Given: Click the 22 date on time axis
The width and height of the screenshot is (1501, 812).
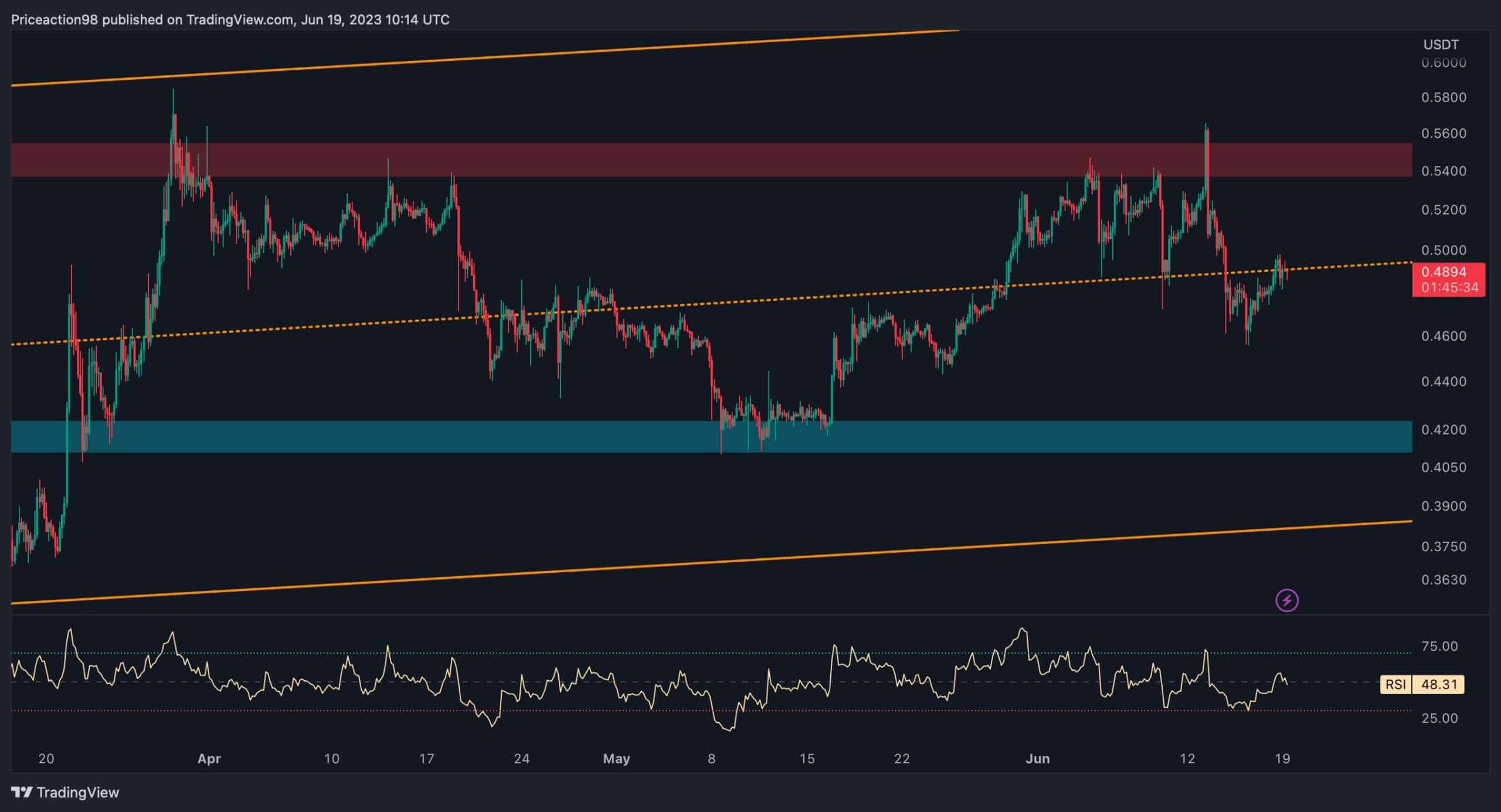Looking at the screenshot, I should click(902, 759).
